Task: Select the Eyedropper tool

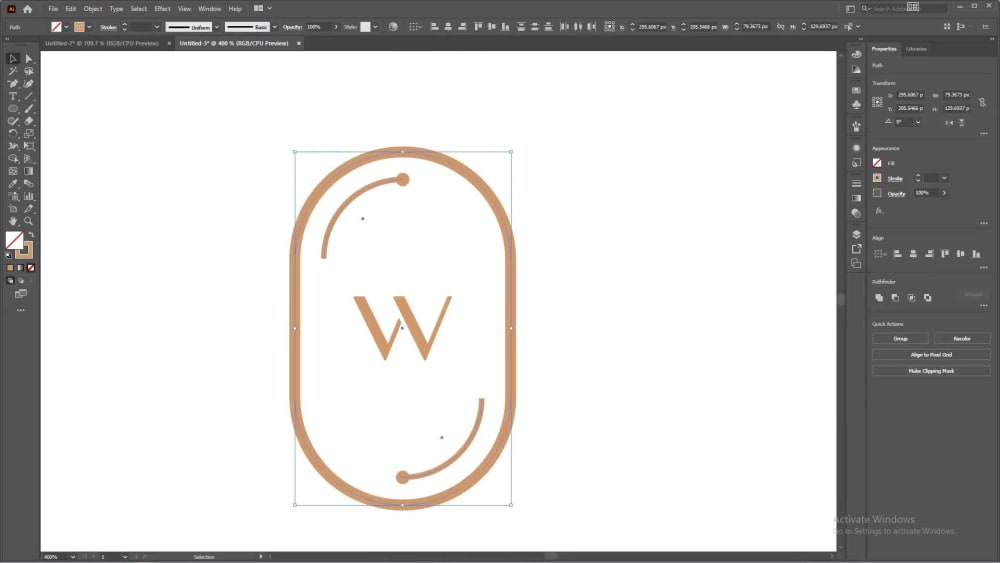Action: (x=13, y=184)
